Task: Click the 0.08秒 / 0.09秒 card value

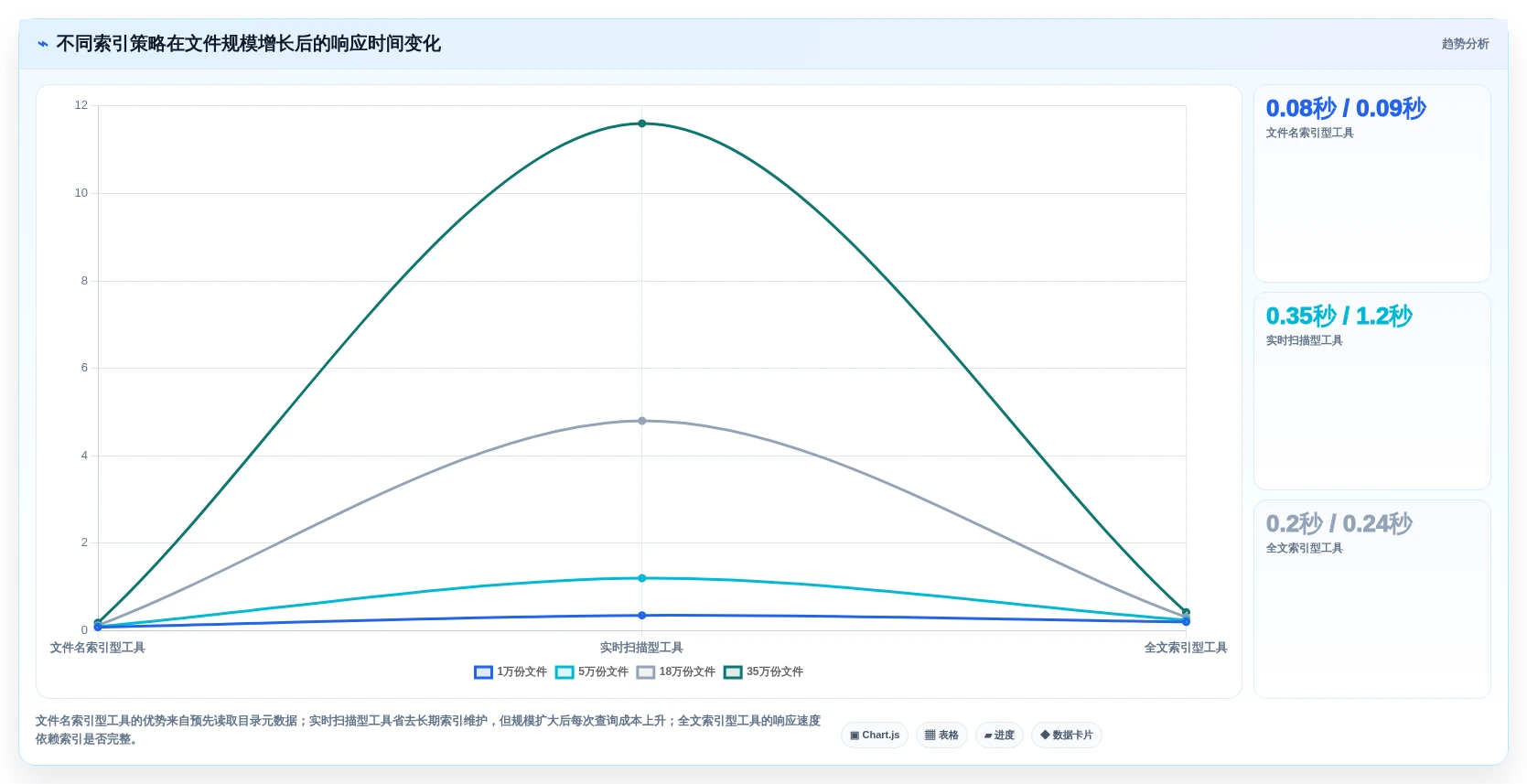Action: pos(1346,109)
